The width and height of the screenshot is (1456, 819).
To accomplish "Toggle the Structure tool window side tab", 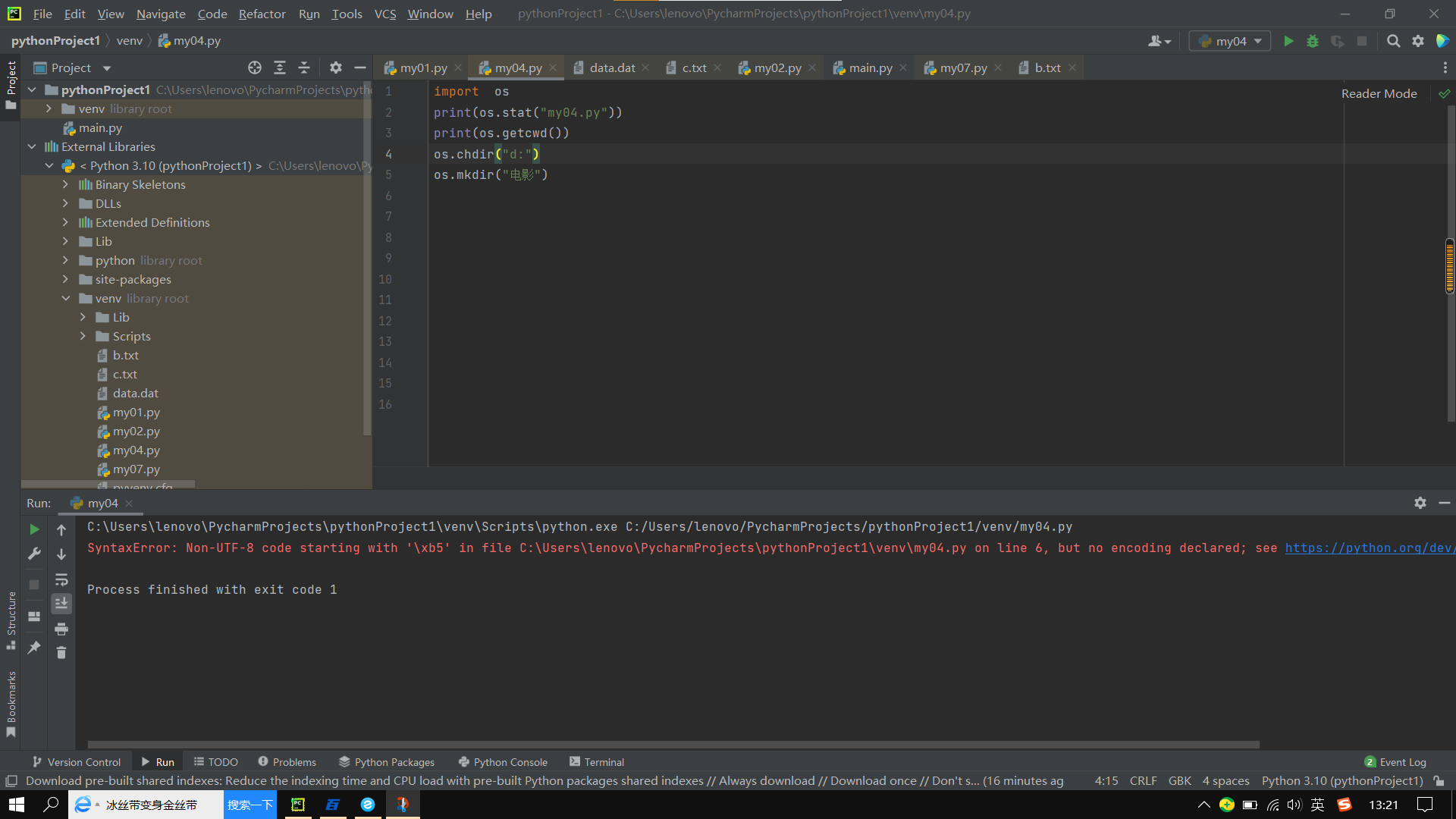I will tap(11, 620).
